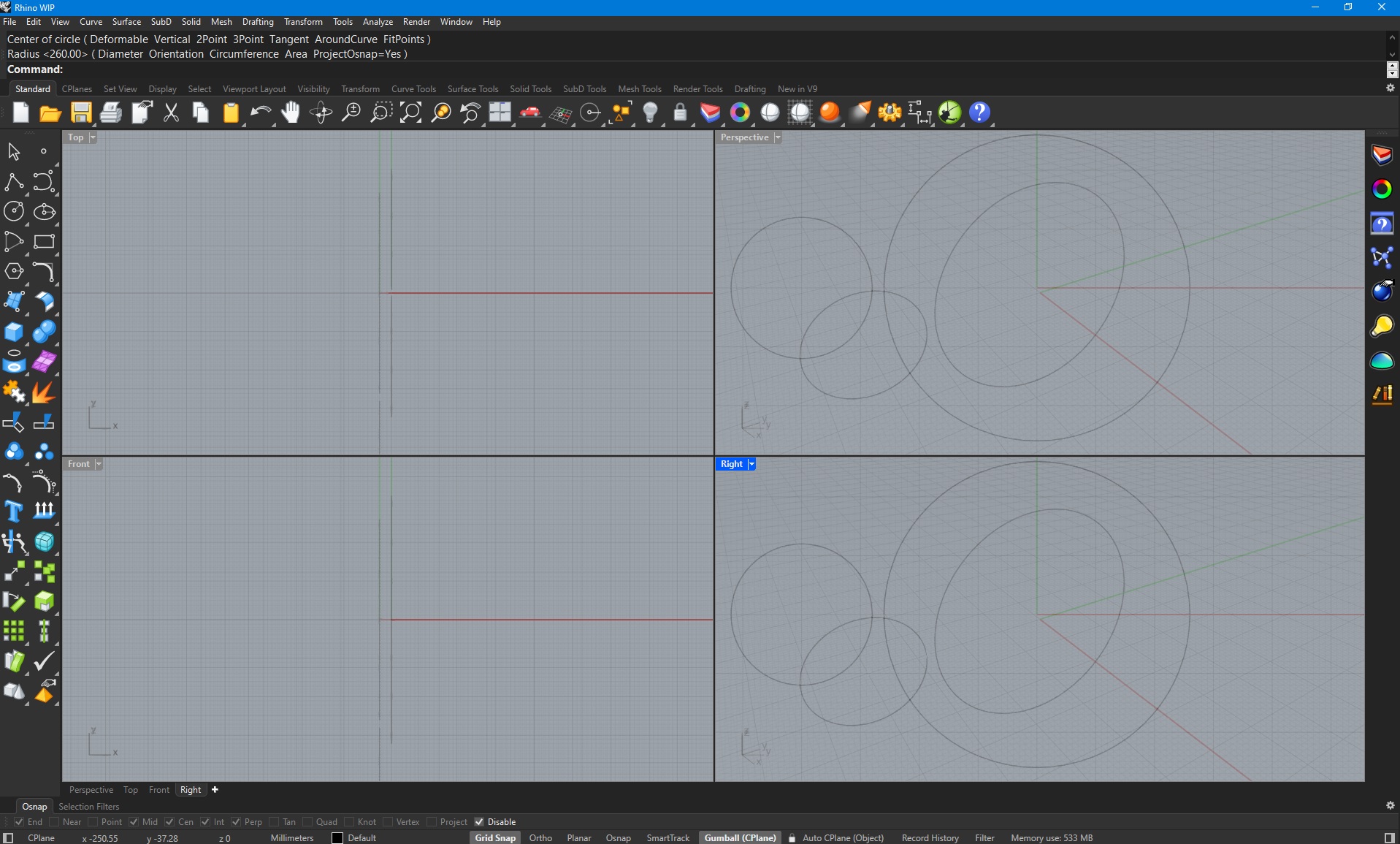This screenshot has height=844, width=1400.
Task: Open the color wheel Materials icon in toolbar
Action: pos(740,113)
